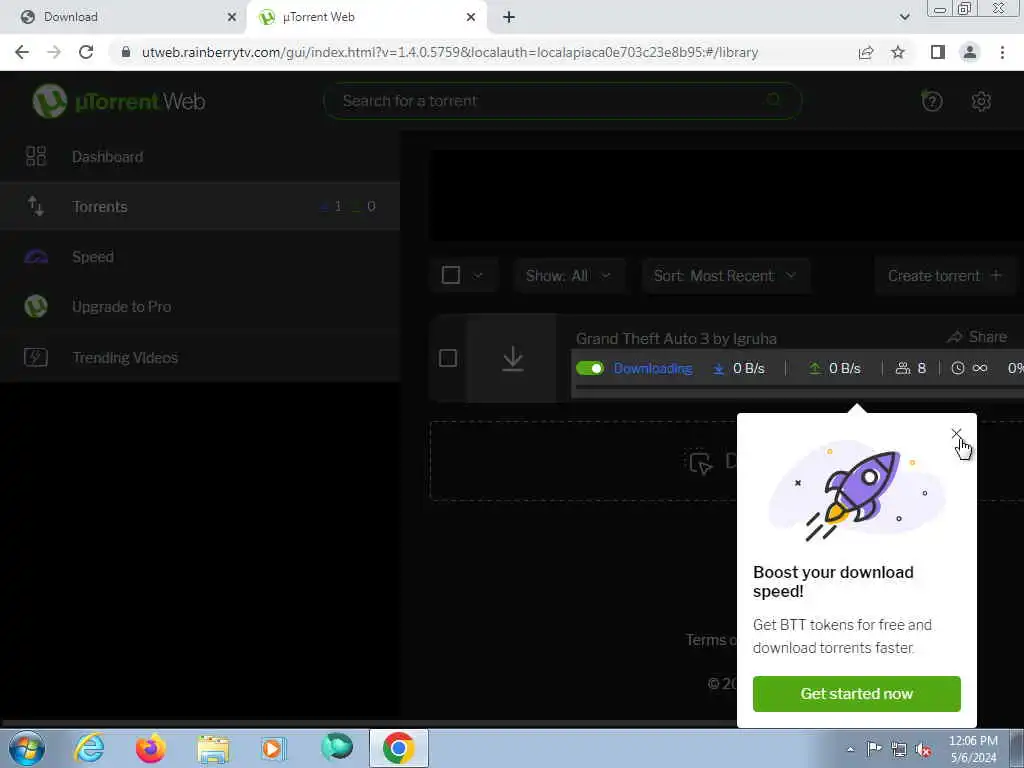1024x768 pixels.
Task: Click the search magnifier icon
Action: point(773,100)
